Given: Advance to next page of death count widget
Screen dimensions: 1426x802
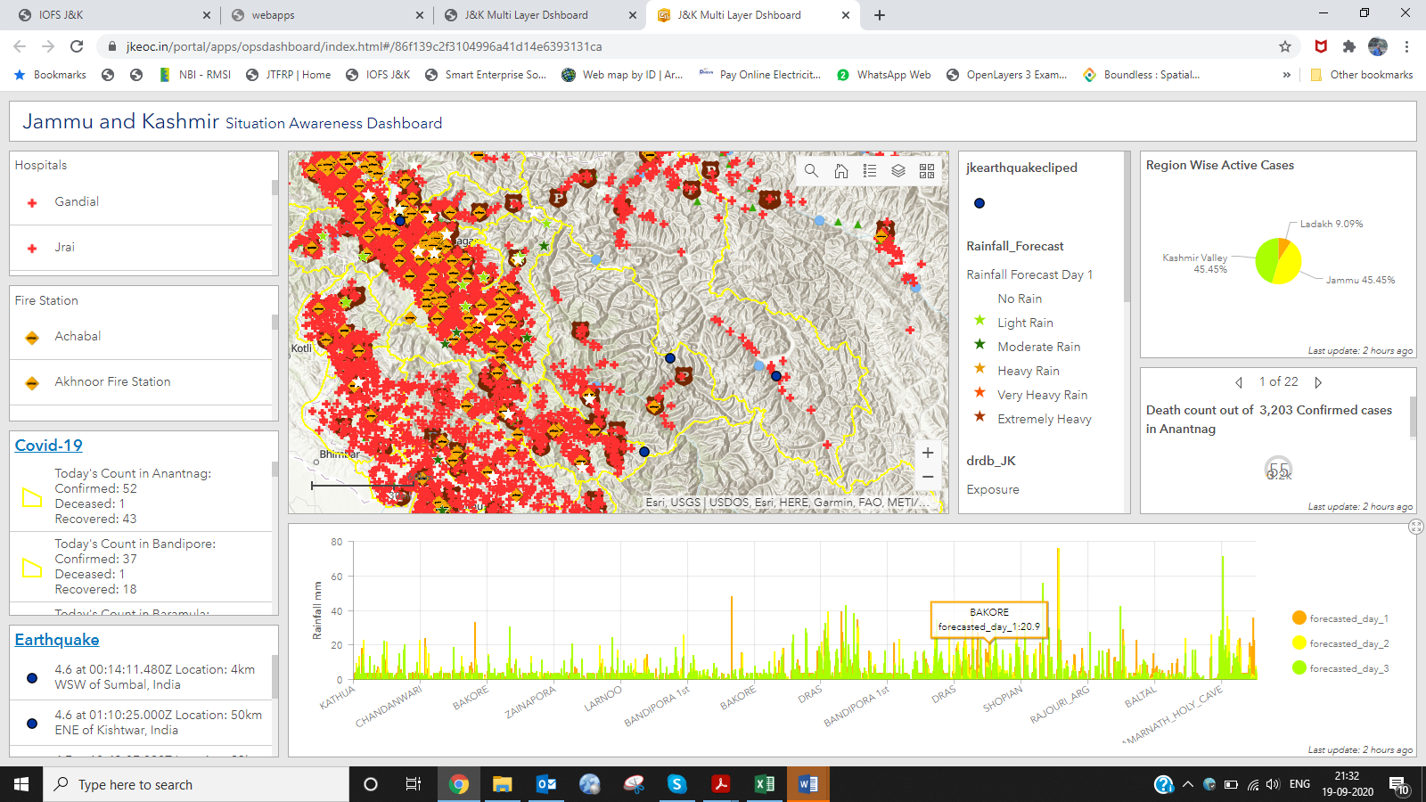Looking at the screenshot, I should tap(1318, 382).
